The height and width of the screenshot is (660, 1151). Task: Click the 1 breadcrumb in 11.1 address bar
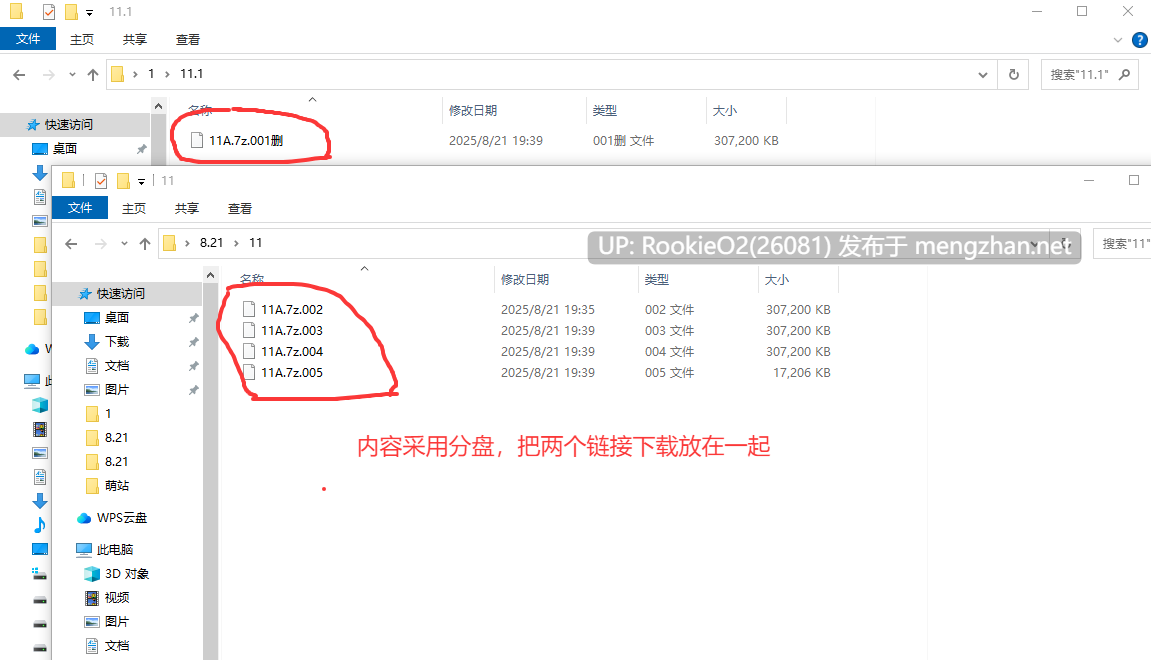coord(151,73)
